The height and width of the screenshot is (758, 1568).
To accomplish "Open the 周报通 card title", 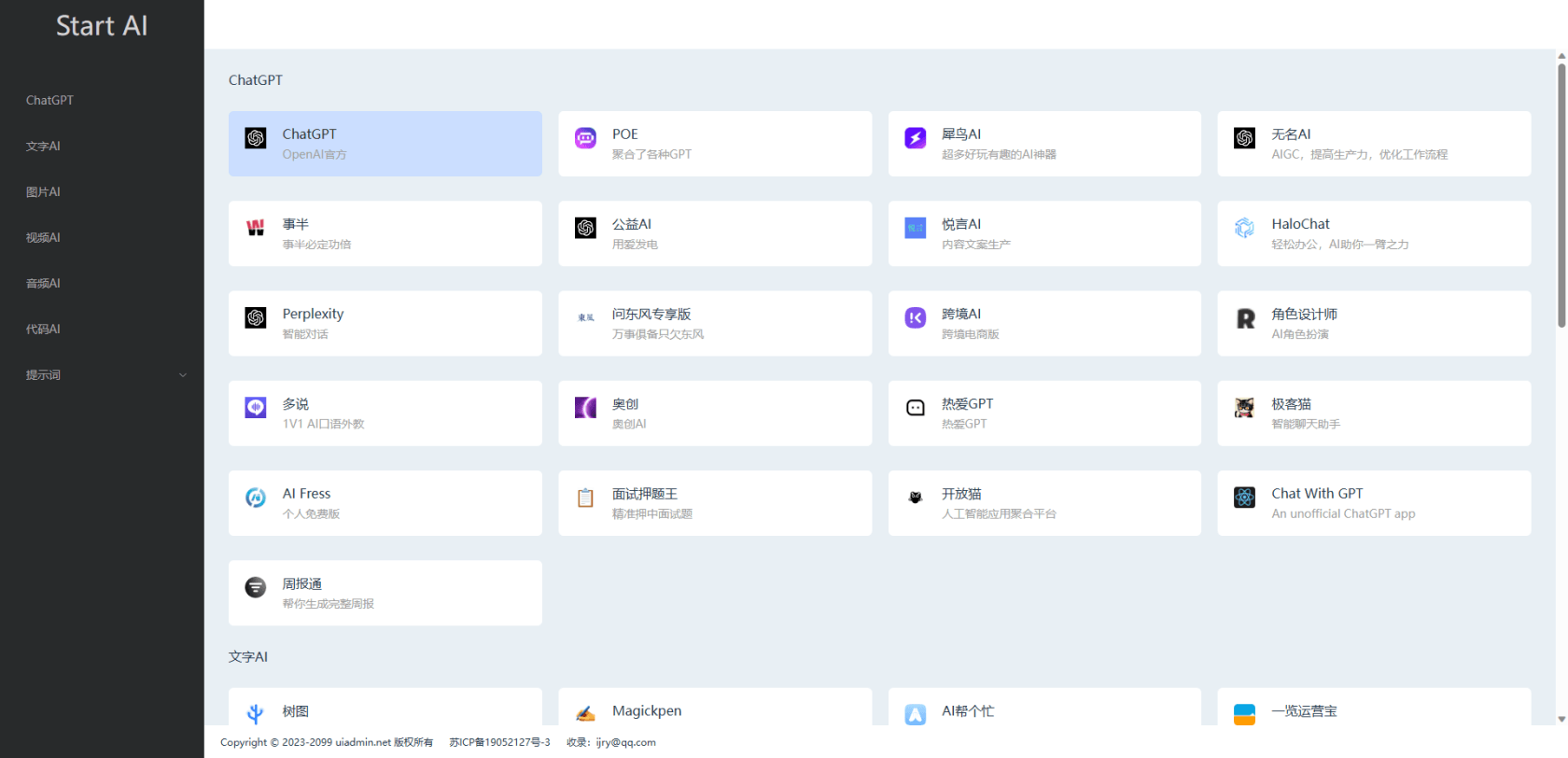I will pyautogui.click(x=302, y=583).
